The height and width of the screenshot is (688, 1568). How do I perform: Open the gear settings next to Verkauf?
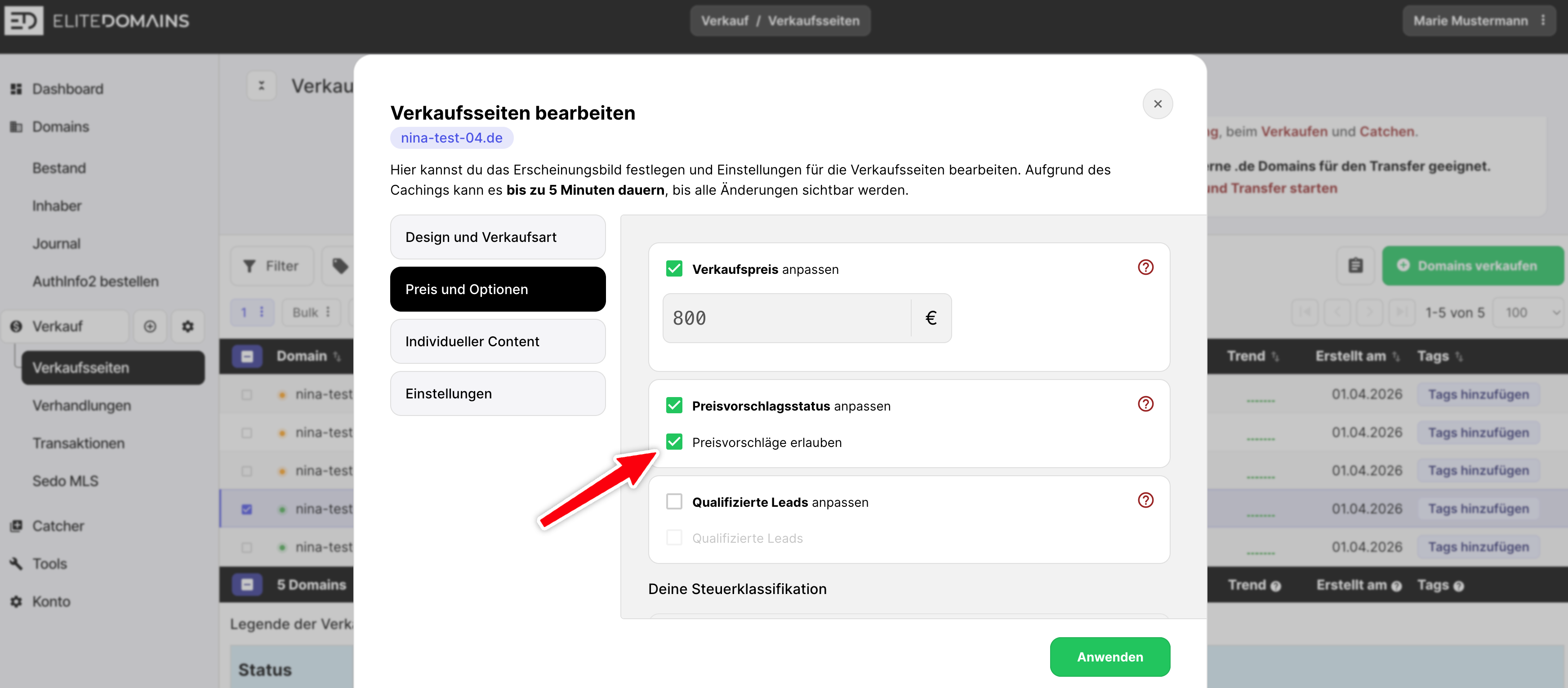(188, 326)
